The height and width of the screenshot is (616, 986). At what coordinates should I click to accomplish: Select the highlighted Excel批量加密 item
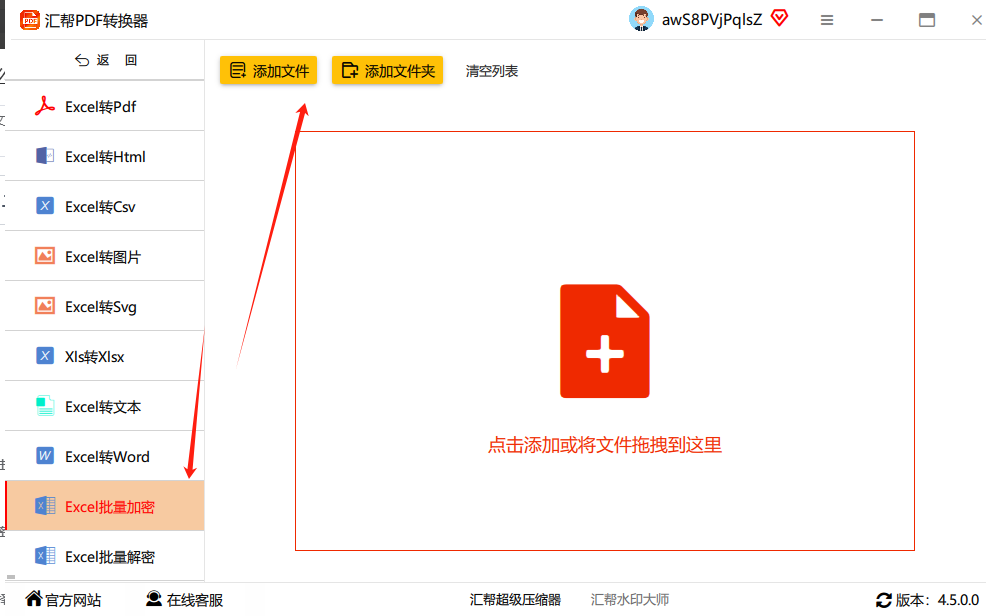(104, 506)
